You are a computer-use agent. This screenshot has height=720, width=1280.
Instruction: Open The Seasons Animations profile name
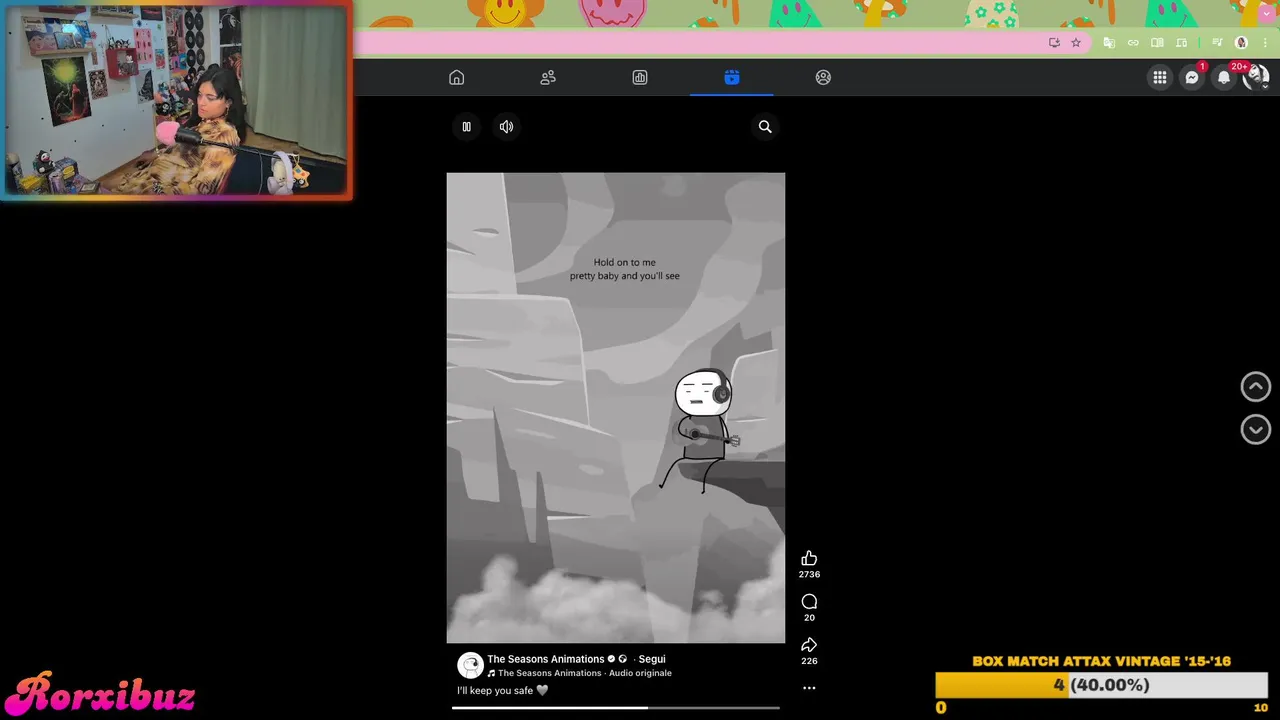tap(546, 659)
